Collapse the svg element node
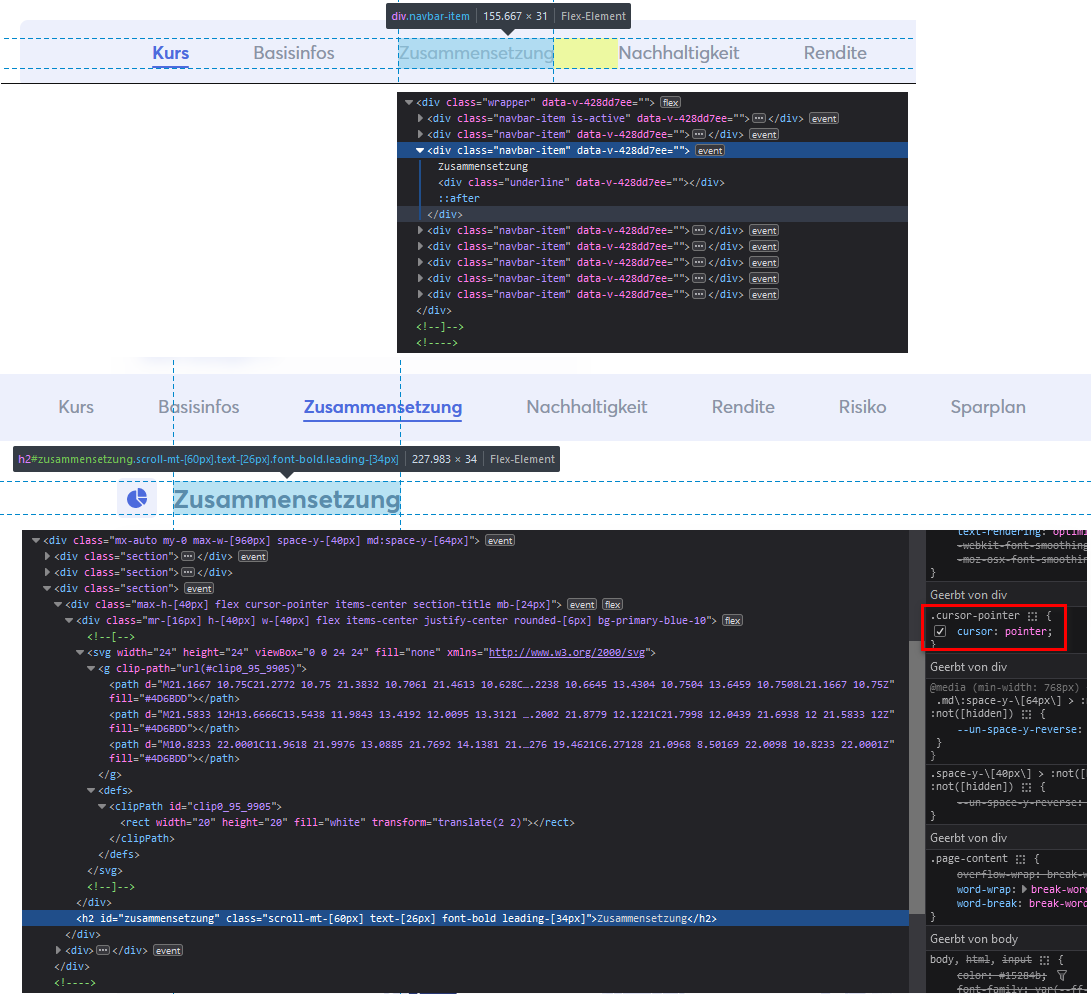 [x=80, y=653]
